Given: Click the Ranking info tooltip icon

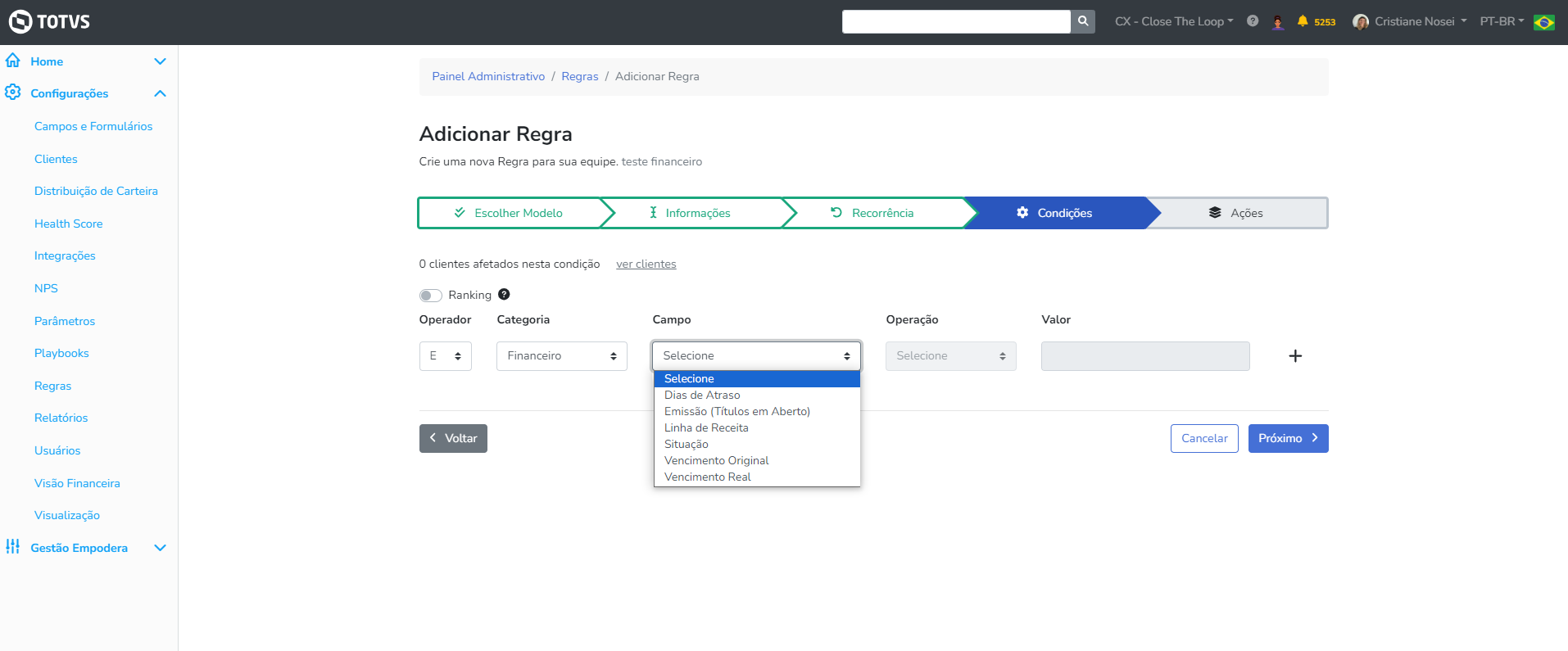Looking at the screenshot, I should pyautogui.click(x=504, y=295).
